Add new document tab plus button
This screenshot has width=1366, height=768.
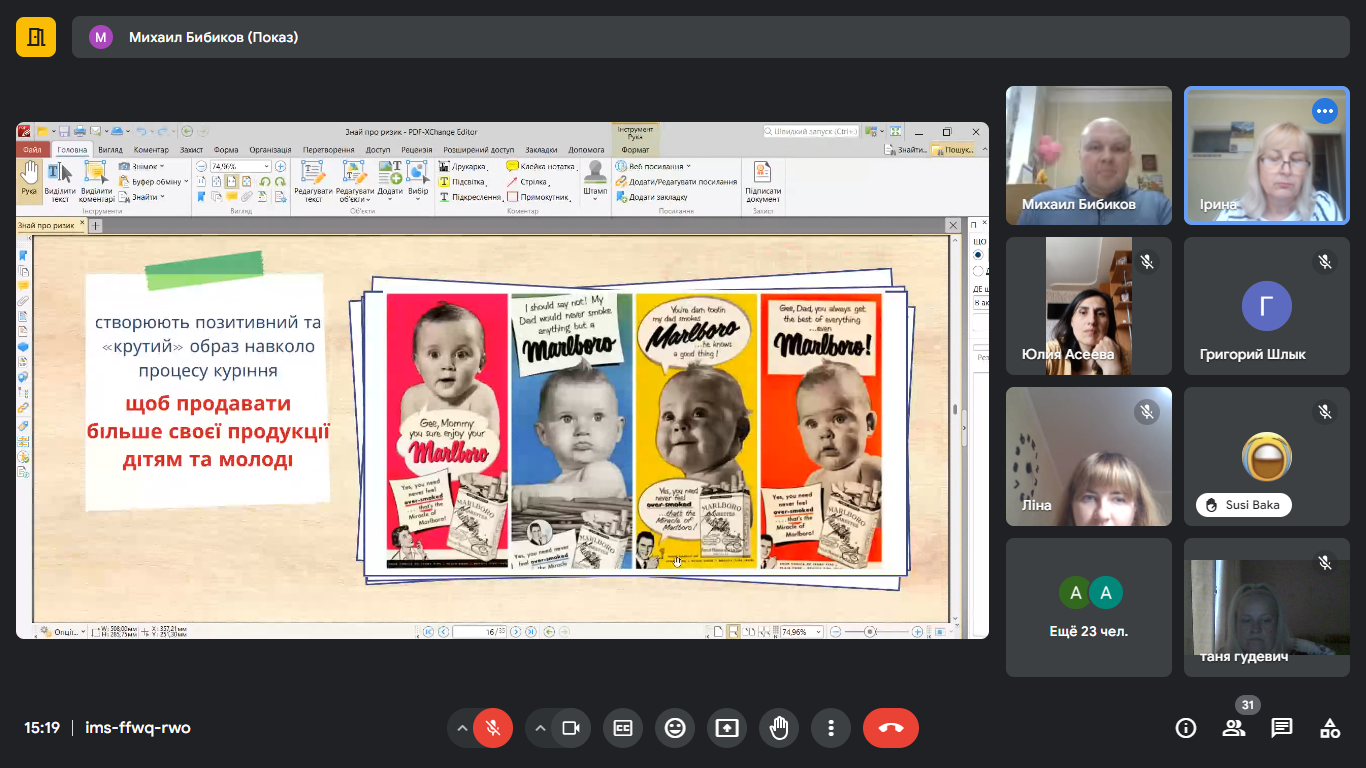pyautogui.click(x=97, y=226)
